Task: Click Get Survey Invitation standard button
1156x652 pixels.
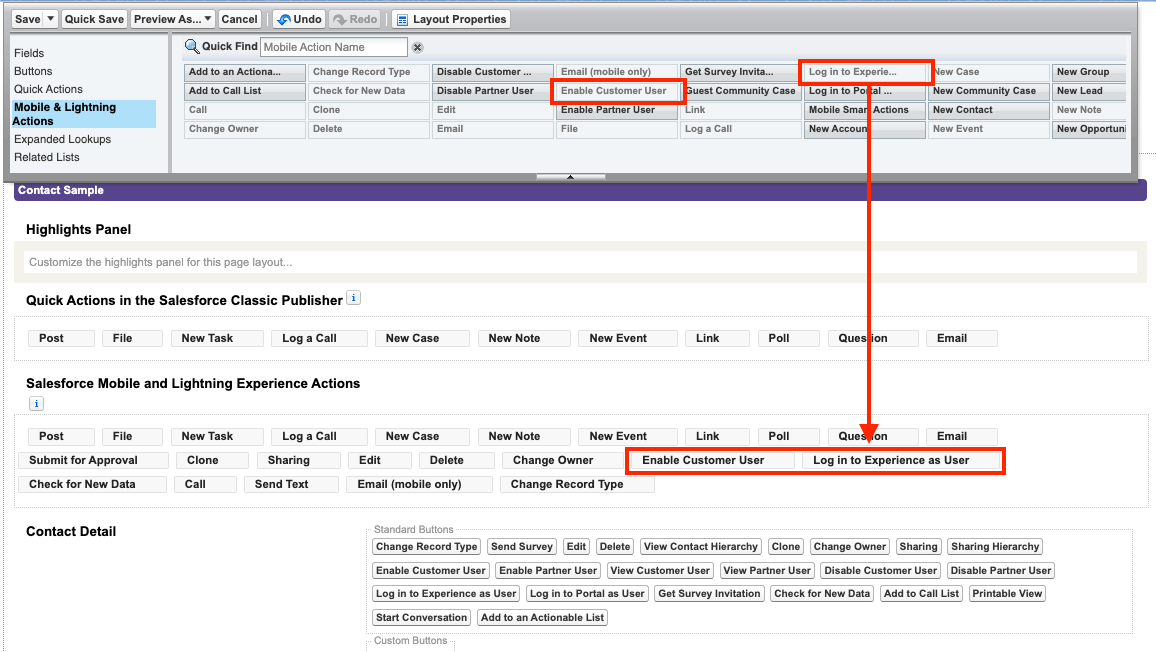Action: click(x=709, y=594)
